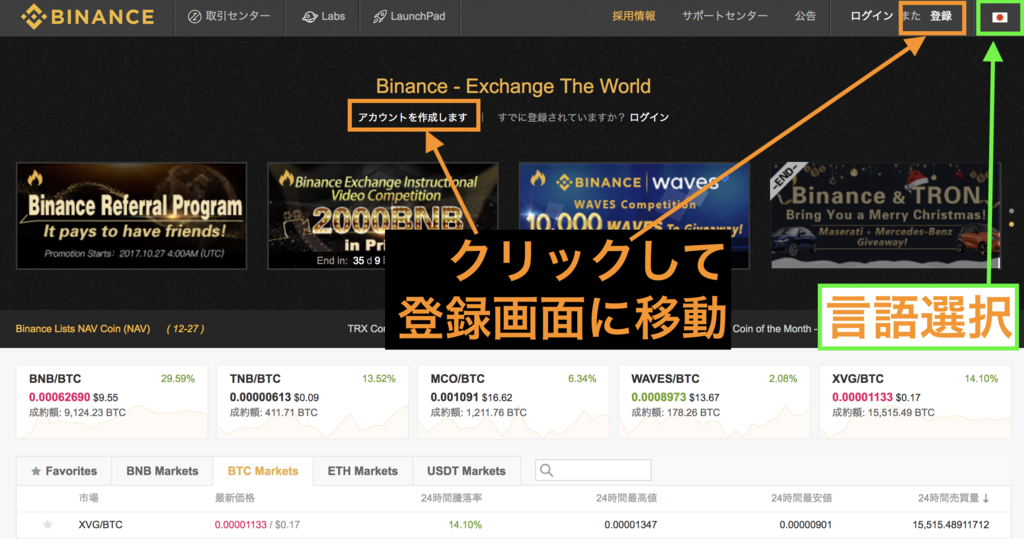Sort by 最新価格 column
The image size is (1024, 539).
[x=234, y=498]
